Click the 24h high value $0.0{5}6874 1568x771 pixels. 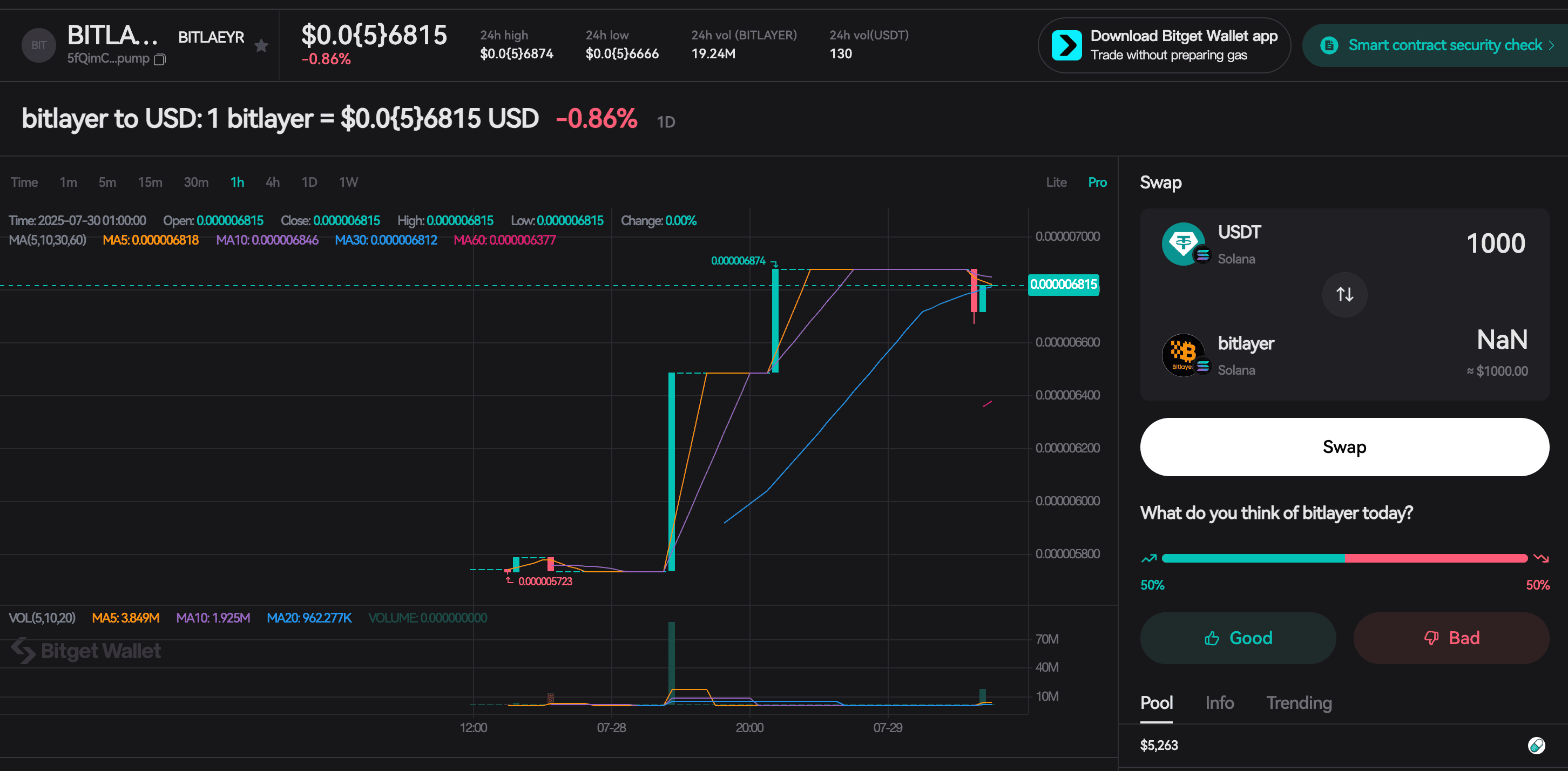(x=516, y=53)
